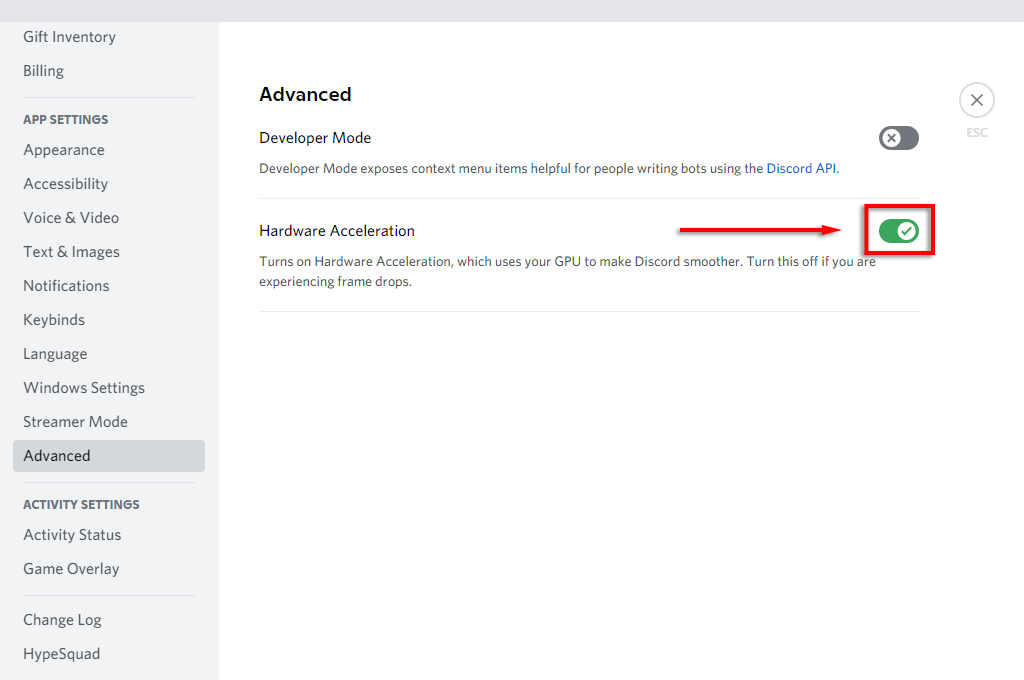Select Accessibility in the sidebar

pyautogui.click(x=66, y=184)
